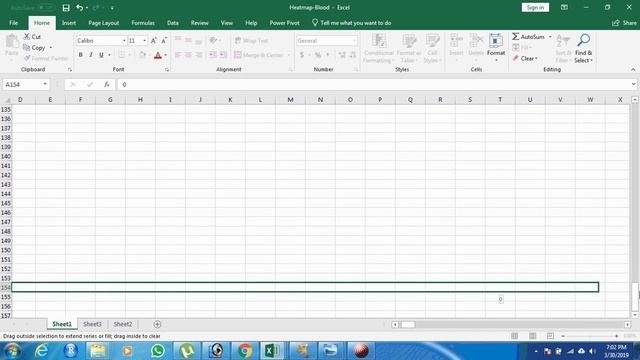Image resolution: width=640 pixels, height=360 pixels.
Task: Collapse the ribbon with the caret
Action: pyautogui.click(x=633, y=69)
